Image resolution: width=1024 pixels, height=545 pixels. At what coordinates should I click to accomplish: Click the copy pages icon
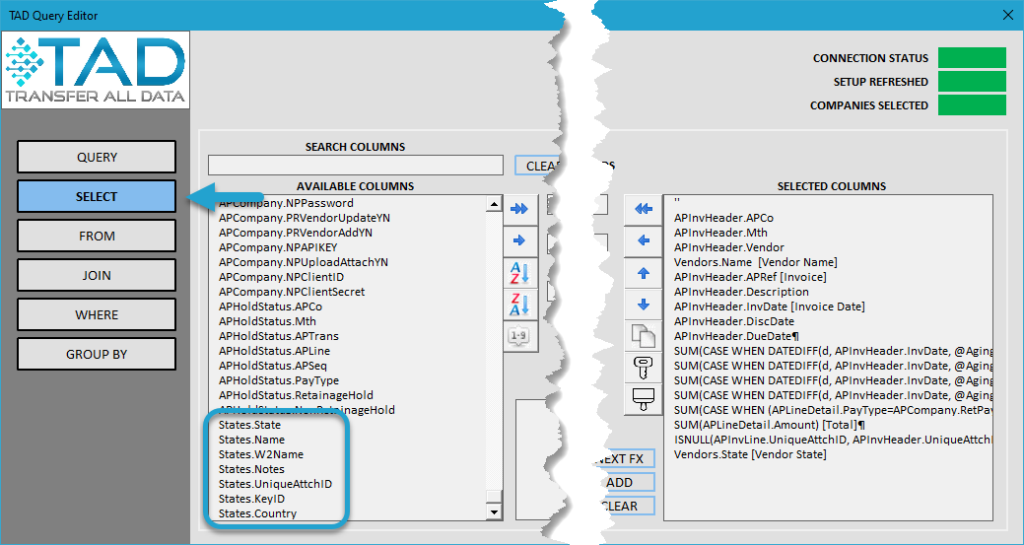pyautogui.click(x=643, y=336)
